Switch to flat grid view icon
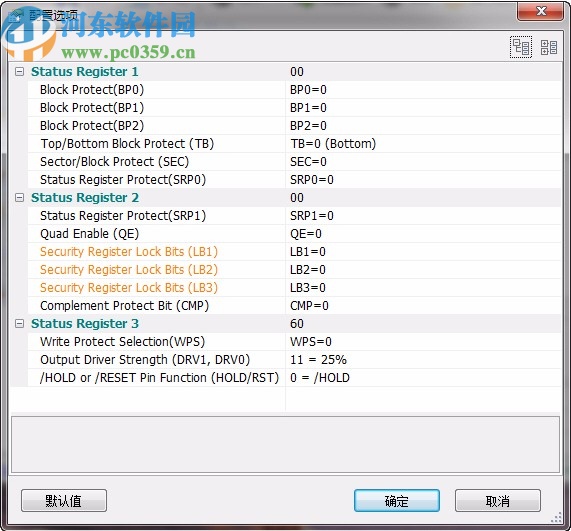This screenshot has height=531, width=571. [549, 47]
